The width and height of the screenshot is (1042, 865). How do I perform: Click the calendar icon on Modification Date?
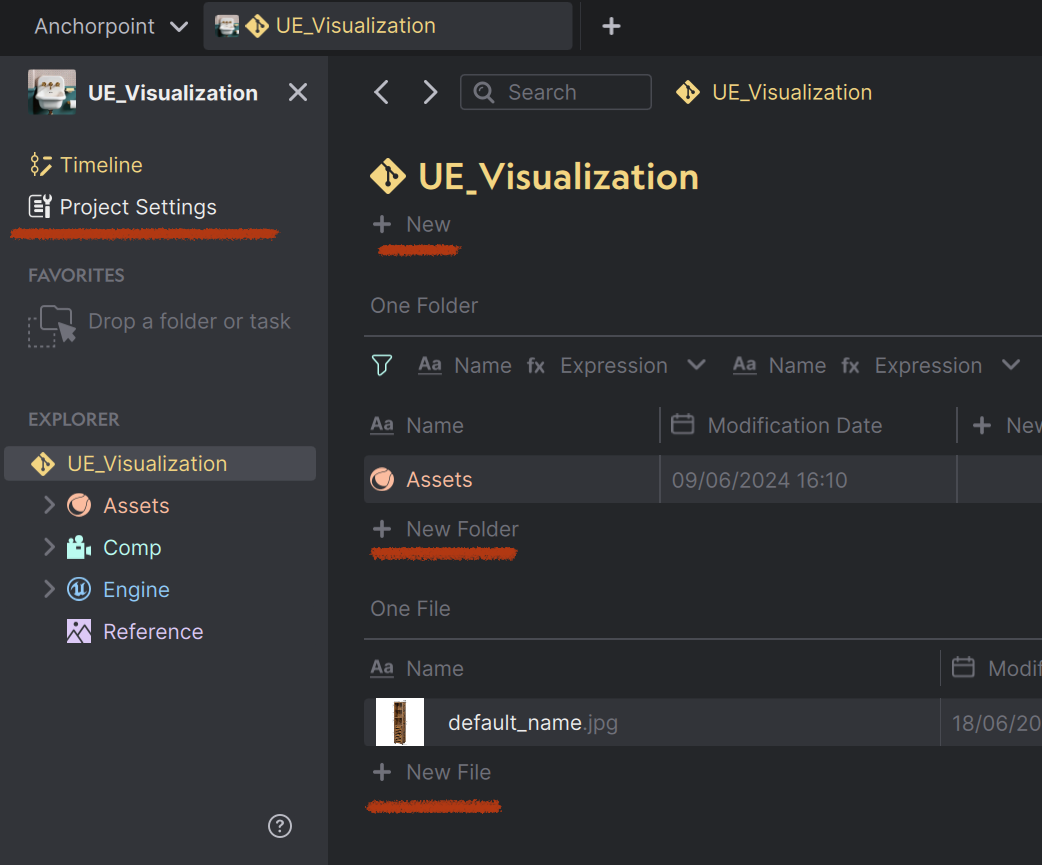pyautogui.click(x=683, y=425)
